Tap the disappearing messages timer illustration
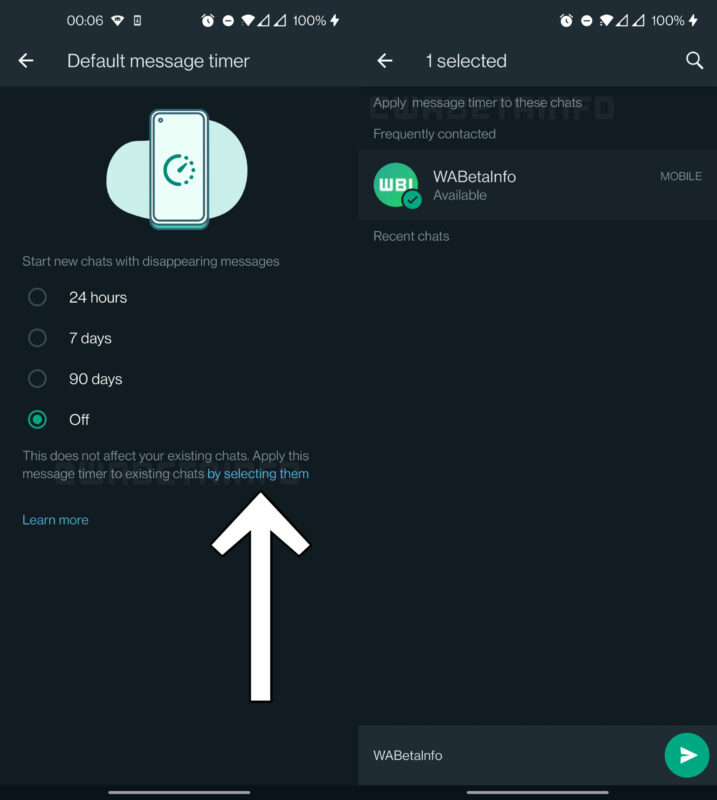Image resolution: width=717 pixels, height=800 pixels. pos(178,170)
